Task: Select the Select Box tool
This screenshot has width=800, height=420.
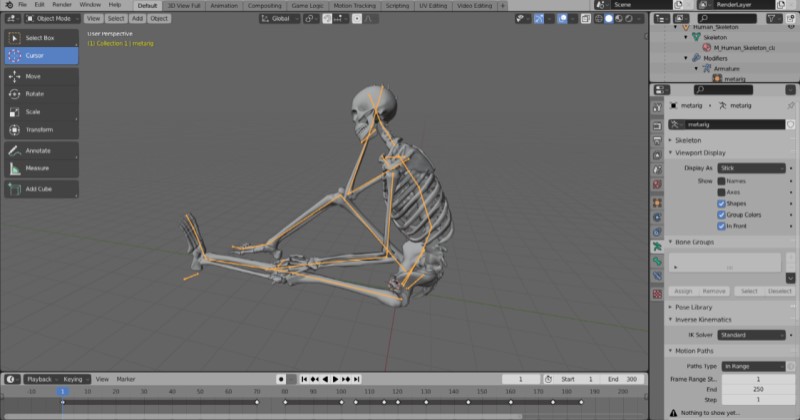Action: click(40, 37)
